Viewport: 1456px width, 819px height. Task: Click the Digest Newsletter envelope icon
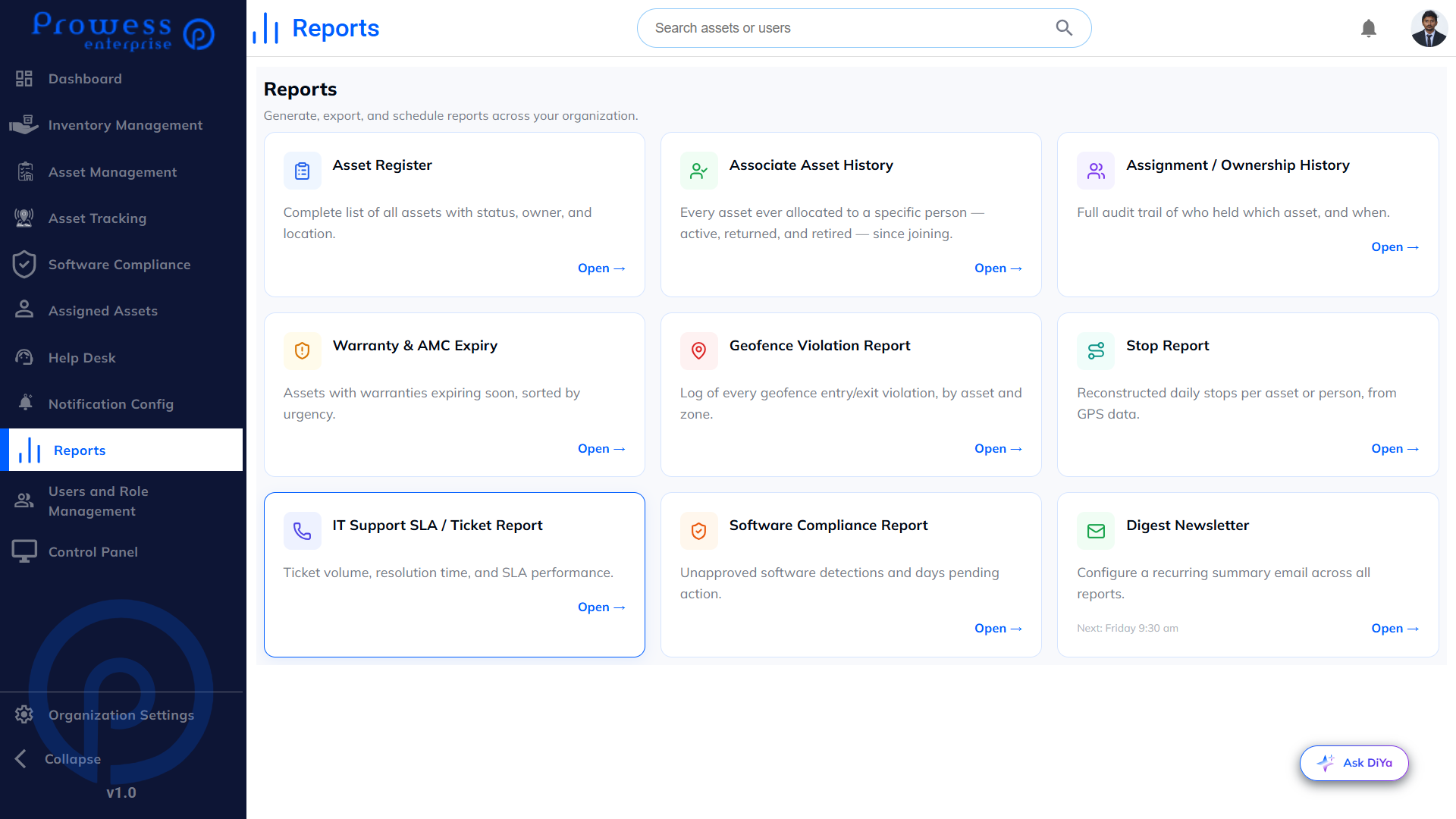pyautogui.click(x=1096, y=531)
